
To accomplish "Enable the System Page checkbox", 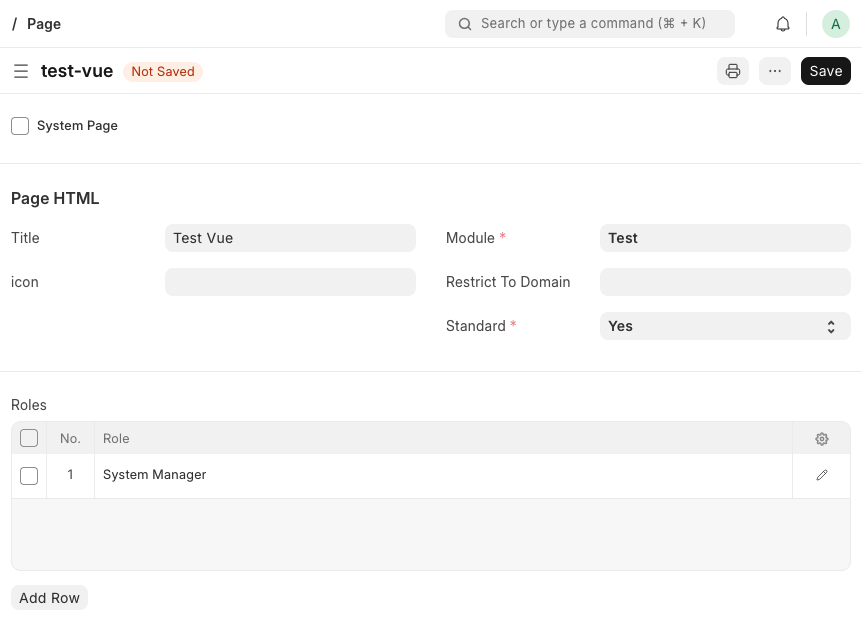I will tap(20, 126).
